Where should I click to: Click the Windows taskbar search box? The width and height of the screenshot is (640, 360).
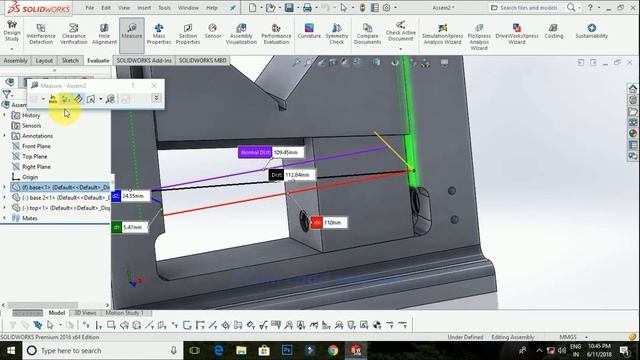click(102, 351)
